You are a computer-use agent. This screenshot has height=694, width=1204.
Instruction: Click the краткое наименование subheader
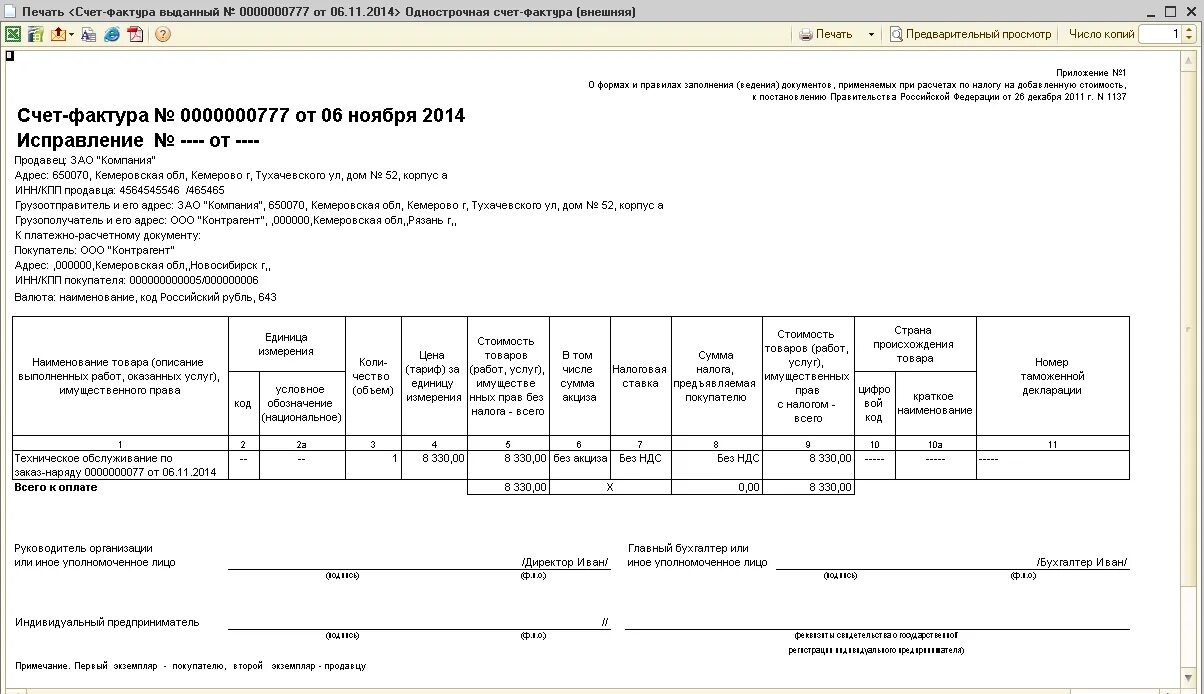pos(935,403)
